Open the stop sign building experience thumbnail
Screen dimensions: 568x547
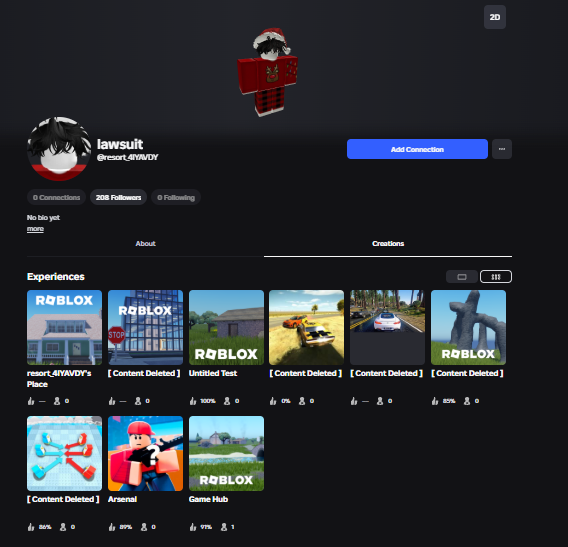[145, 327]
